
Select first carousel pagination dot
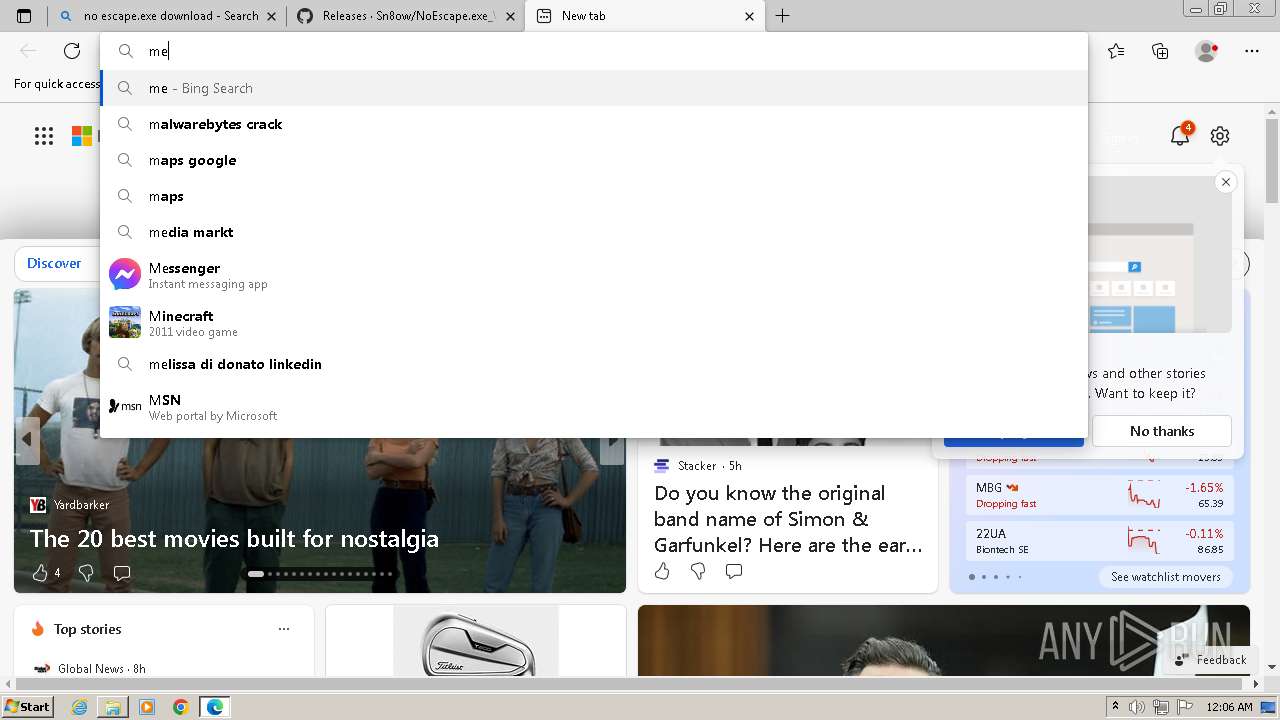(x=256, y=574)
